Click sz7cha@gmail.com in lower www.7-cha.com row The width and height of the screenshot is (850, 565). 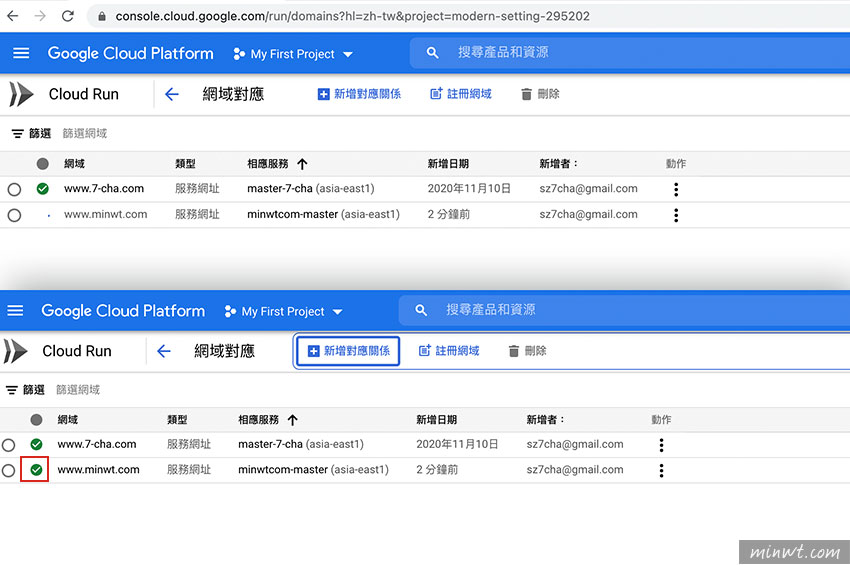tap(575, 444)
